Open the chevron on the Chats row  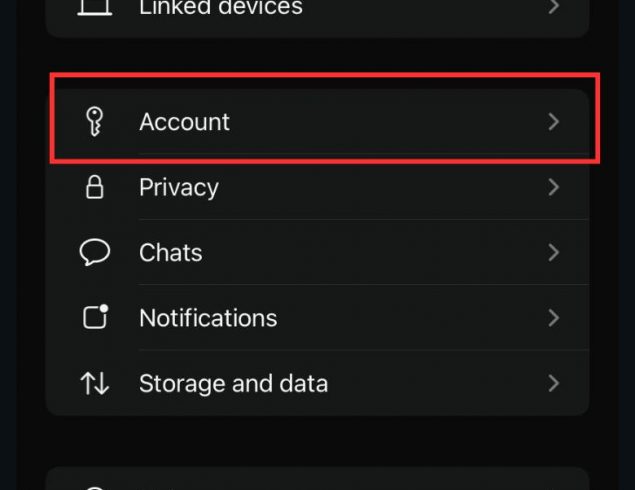coord(554,252)
